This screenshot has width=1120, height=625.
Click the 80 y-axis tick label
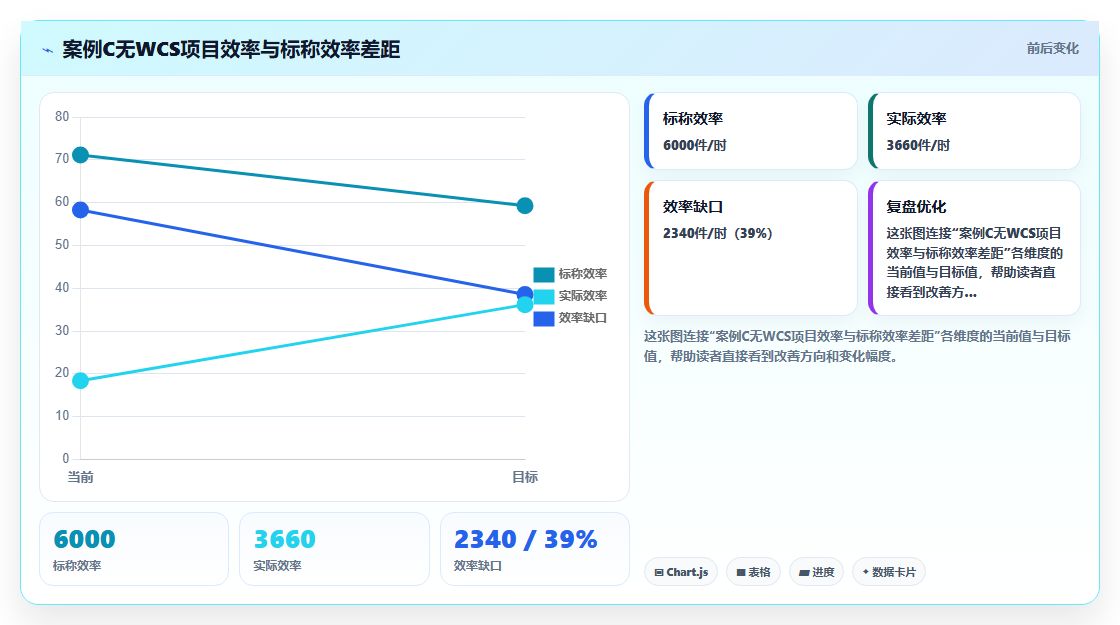click(x=62, y=116)
